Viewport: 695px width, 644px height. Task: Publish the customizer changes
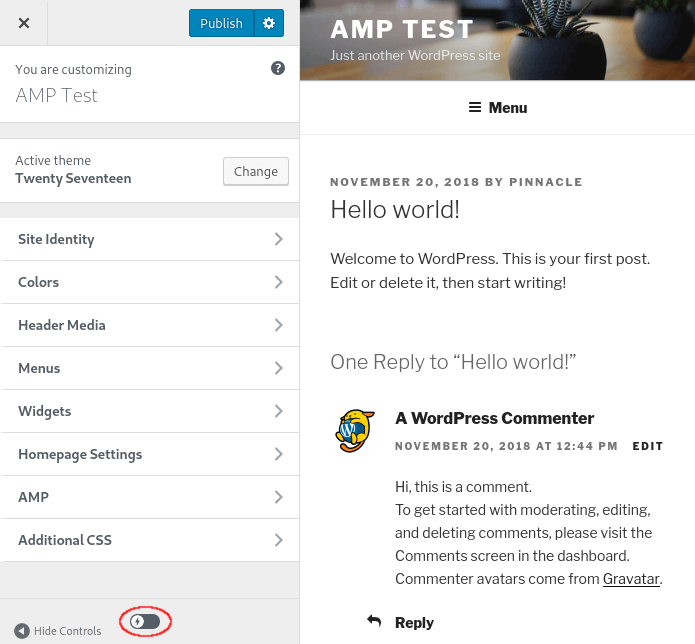coord(221,23)
